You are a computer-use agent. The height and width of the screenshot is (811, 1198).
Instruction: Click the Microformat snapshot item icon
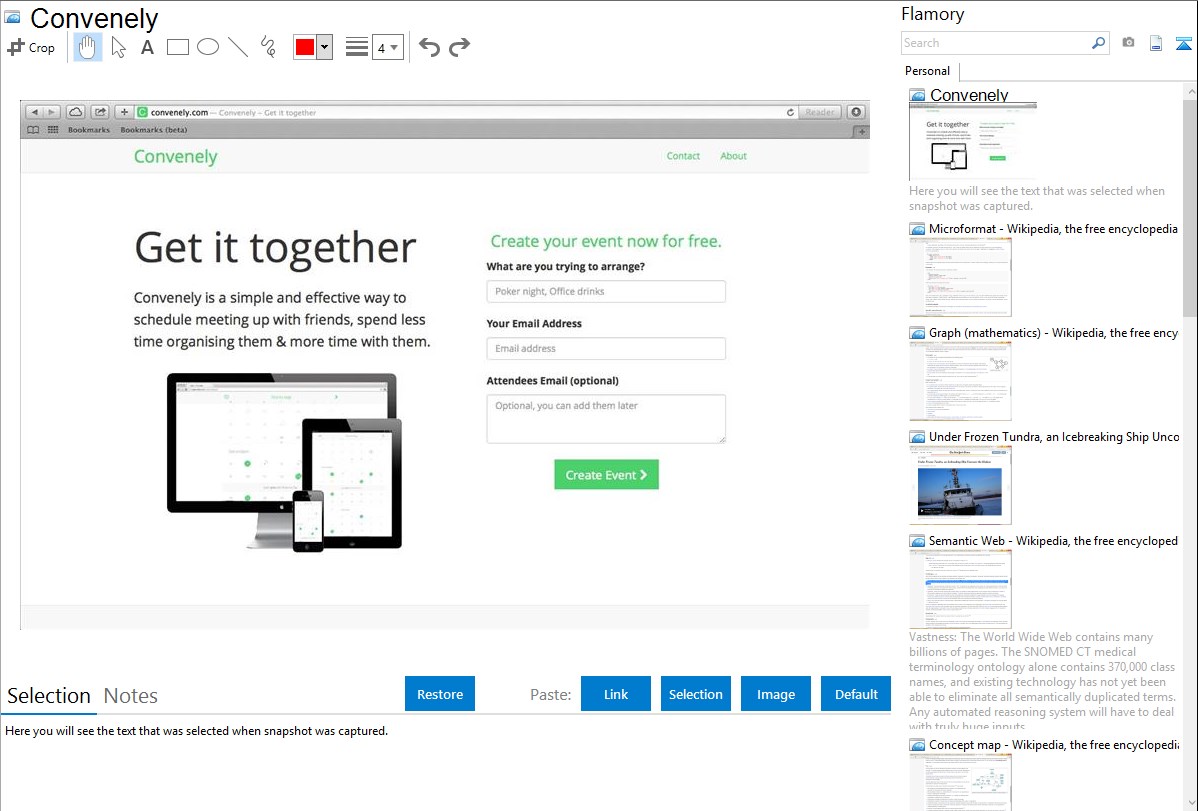pyautogui.click(x=917, y=229)
